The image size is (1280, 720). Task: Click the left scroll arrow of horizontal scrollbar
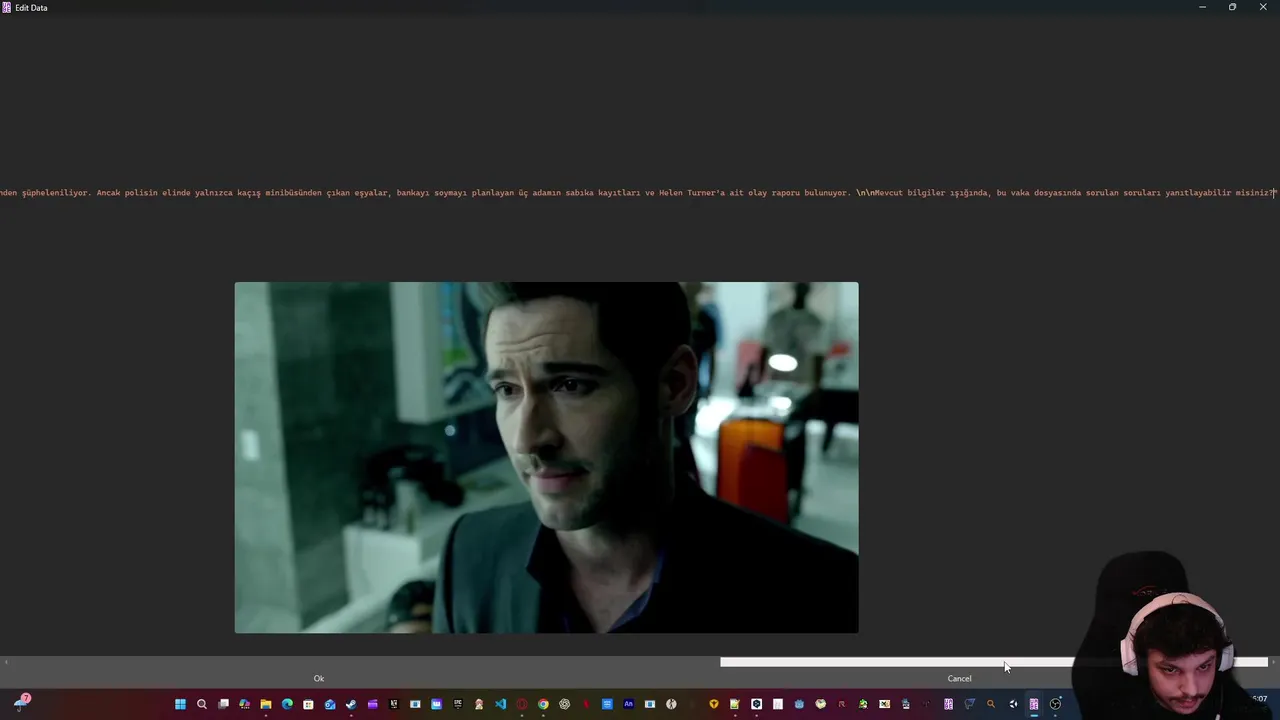pyautogui.click(x=6, y=662)
